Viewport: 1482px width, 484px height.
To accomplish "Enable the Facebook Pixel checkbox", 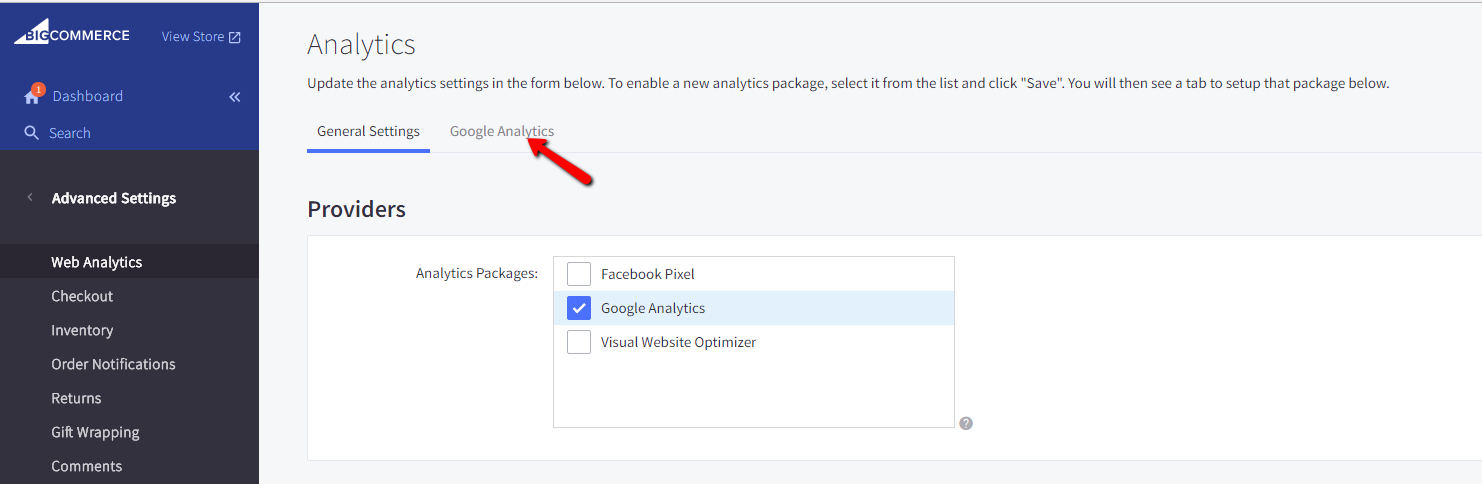I will coord(579,274).
